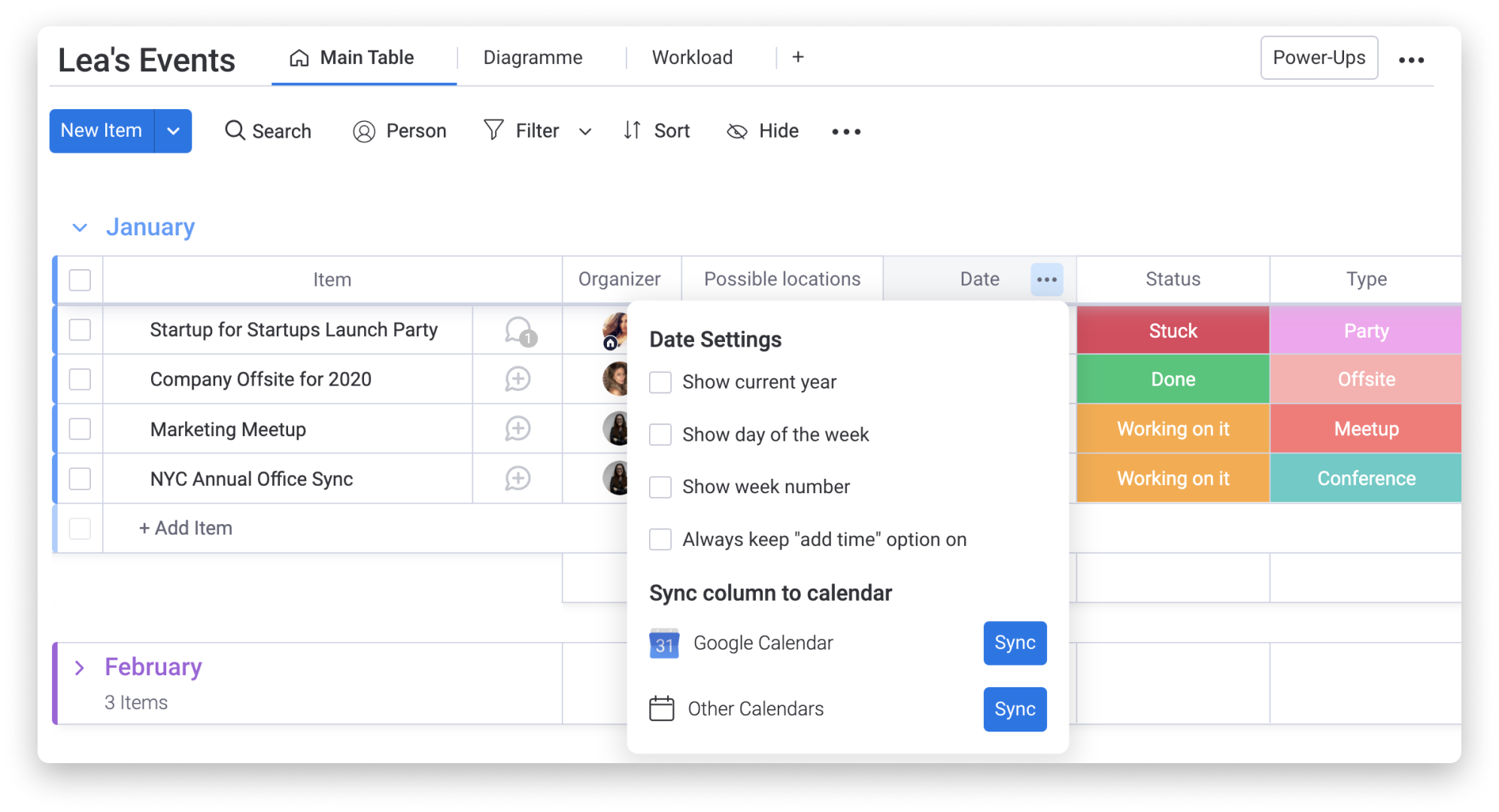The width and height of the screenshot is (1499, 812).
Task: Click the Other Calendars icon
Action: point(663,707)
